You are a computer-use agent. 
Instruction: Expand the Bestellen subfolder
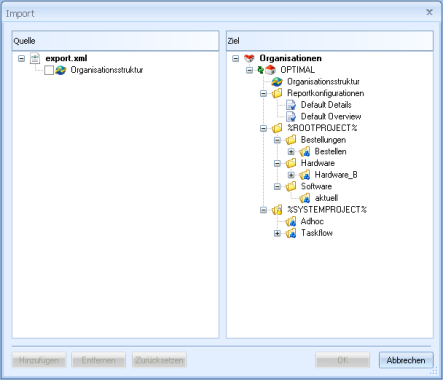click(291, 152)
